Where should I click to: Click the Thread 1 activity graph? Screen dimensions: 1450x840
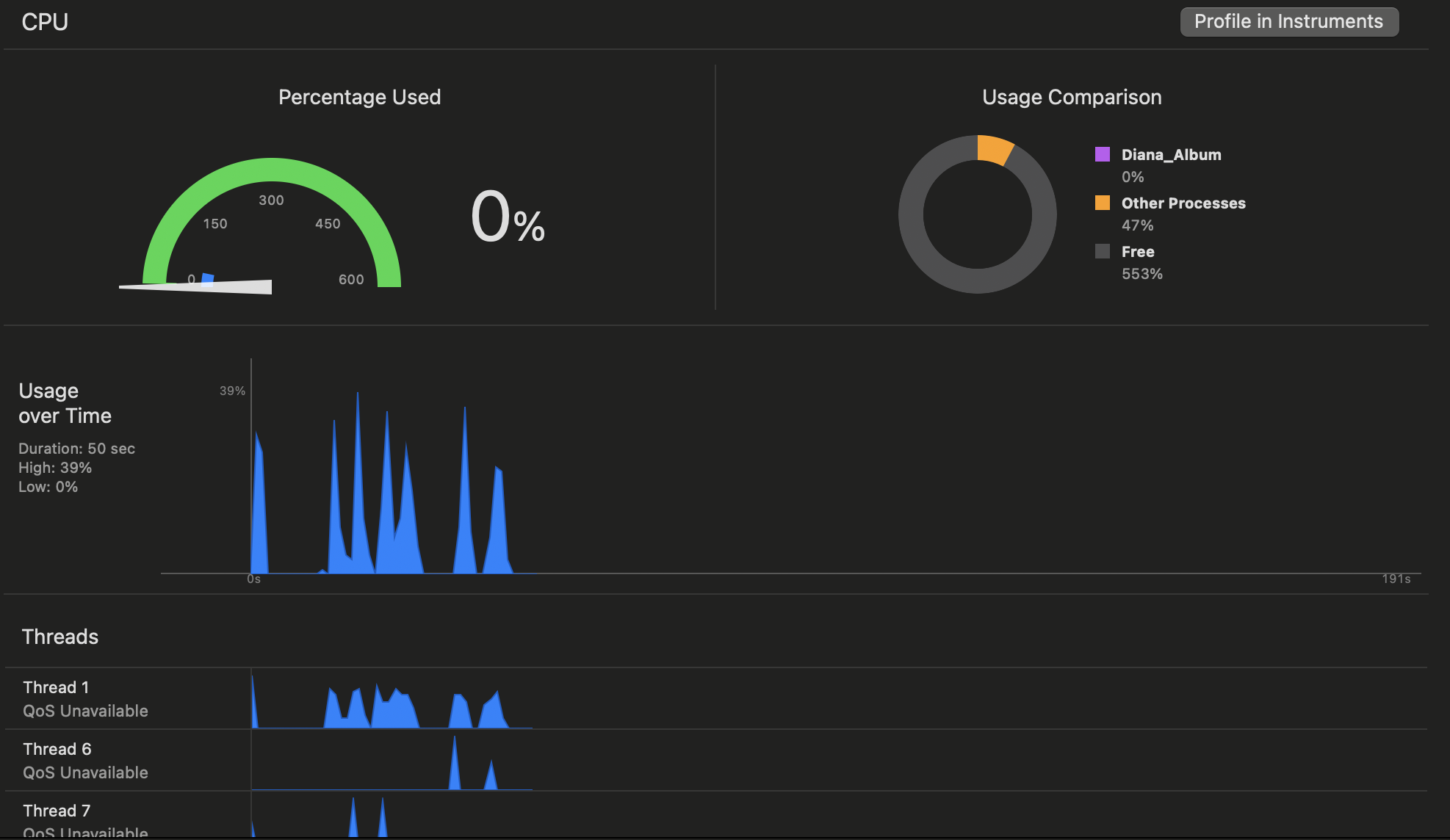[393, 711]
